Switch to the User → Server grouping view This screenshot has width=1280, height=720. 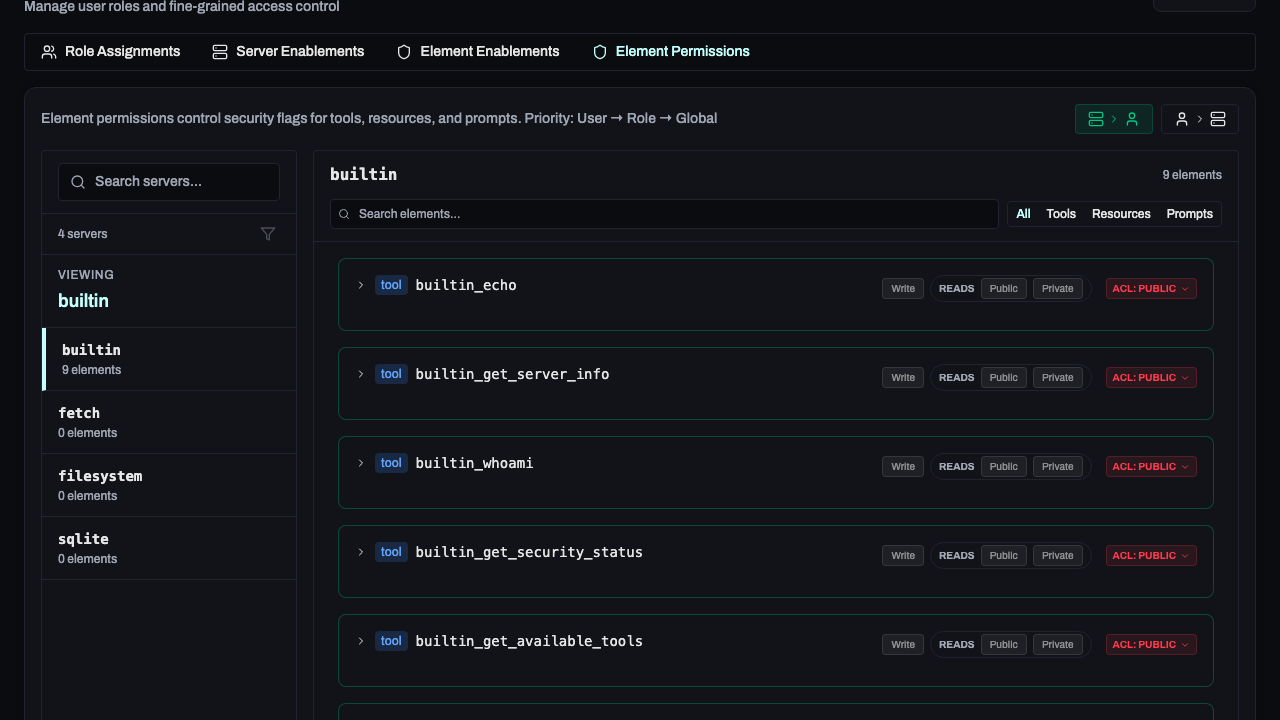(x=1199, y=118)
